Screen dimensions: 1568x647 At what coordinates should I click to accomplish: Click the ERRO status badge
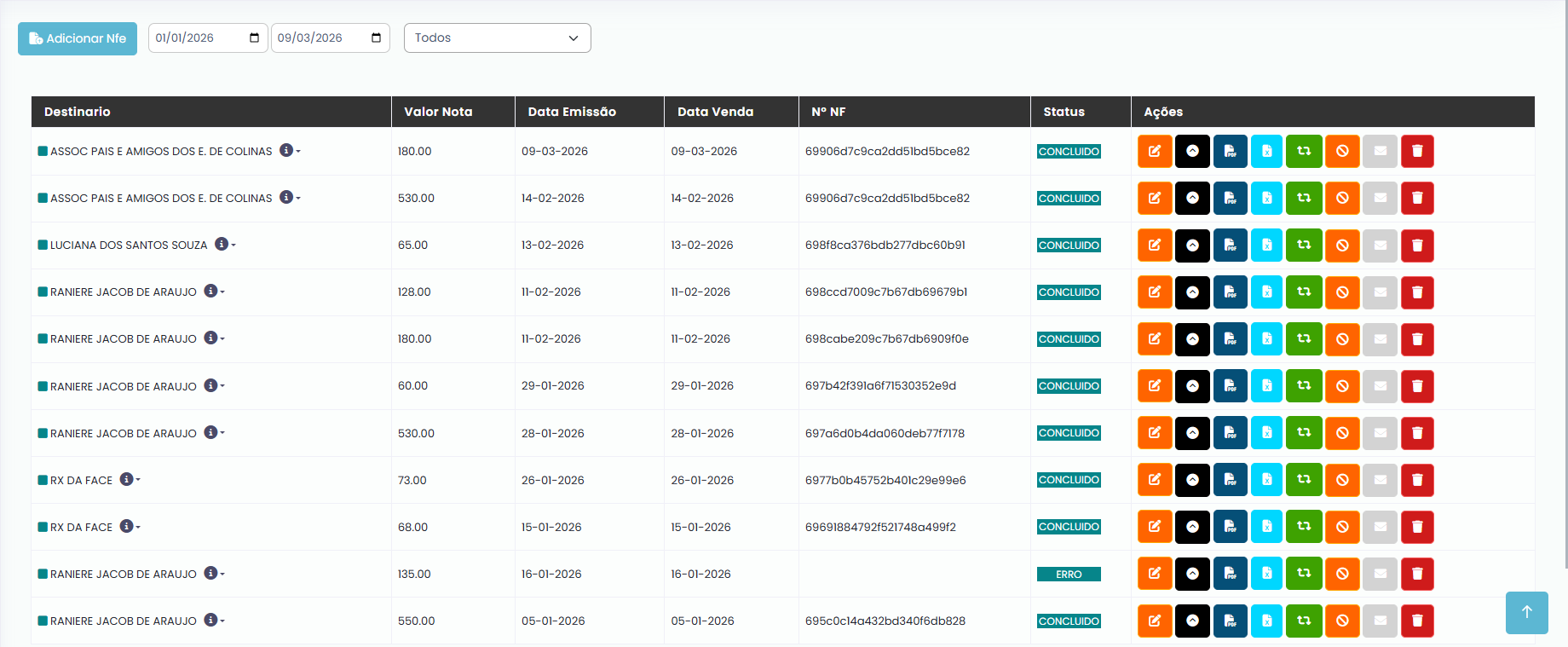click(1068, 575)
